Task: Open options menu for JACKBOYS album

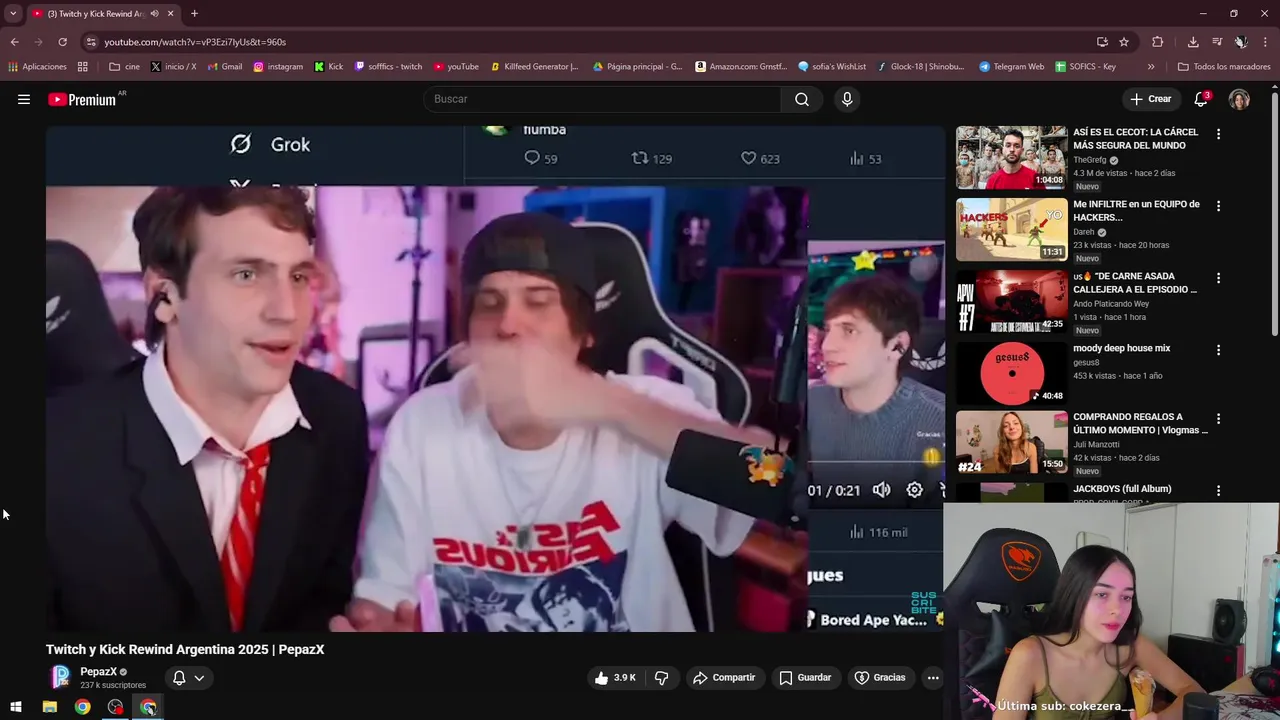Action: 1218,491
